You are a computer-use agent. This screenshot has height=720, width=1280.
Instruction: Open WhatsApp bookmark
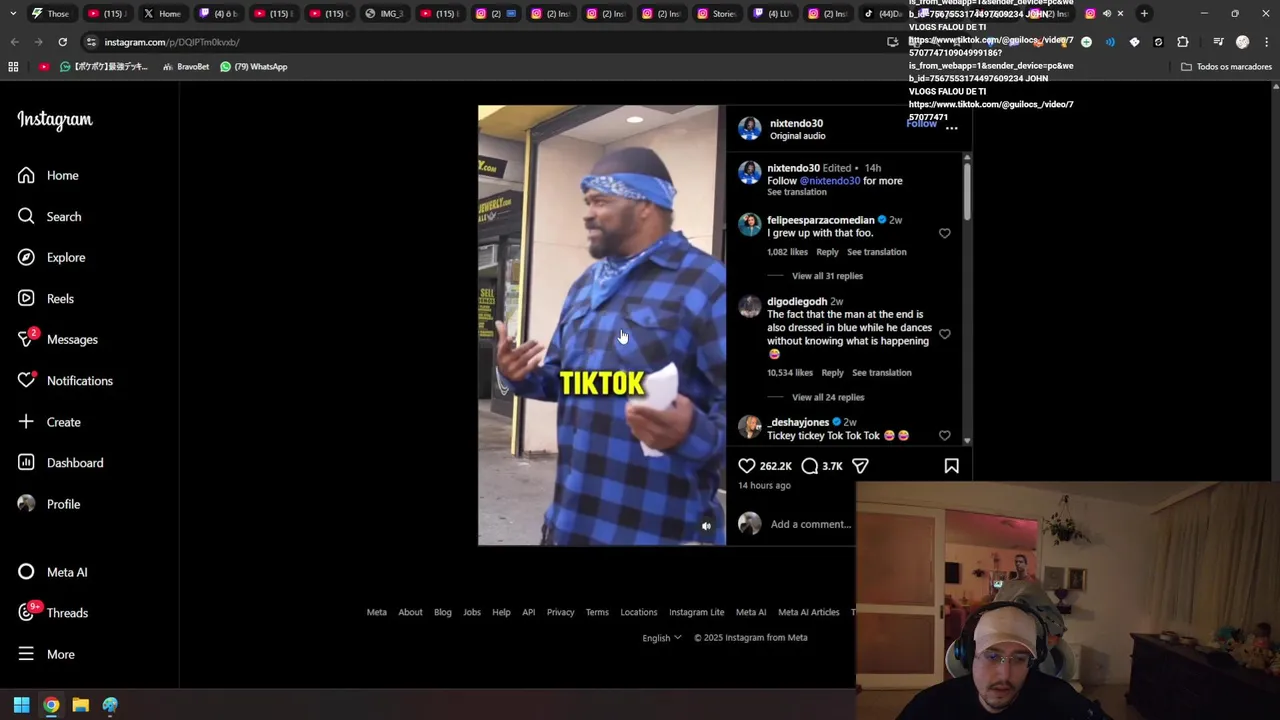point(253,67)
